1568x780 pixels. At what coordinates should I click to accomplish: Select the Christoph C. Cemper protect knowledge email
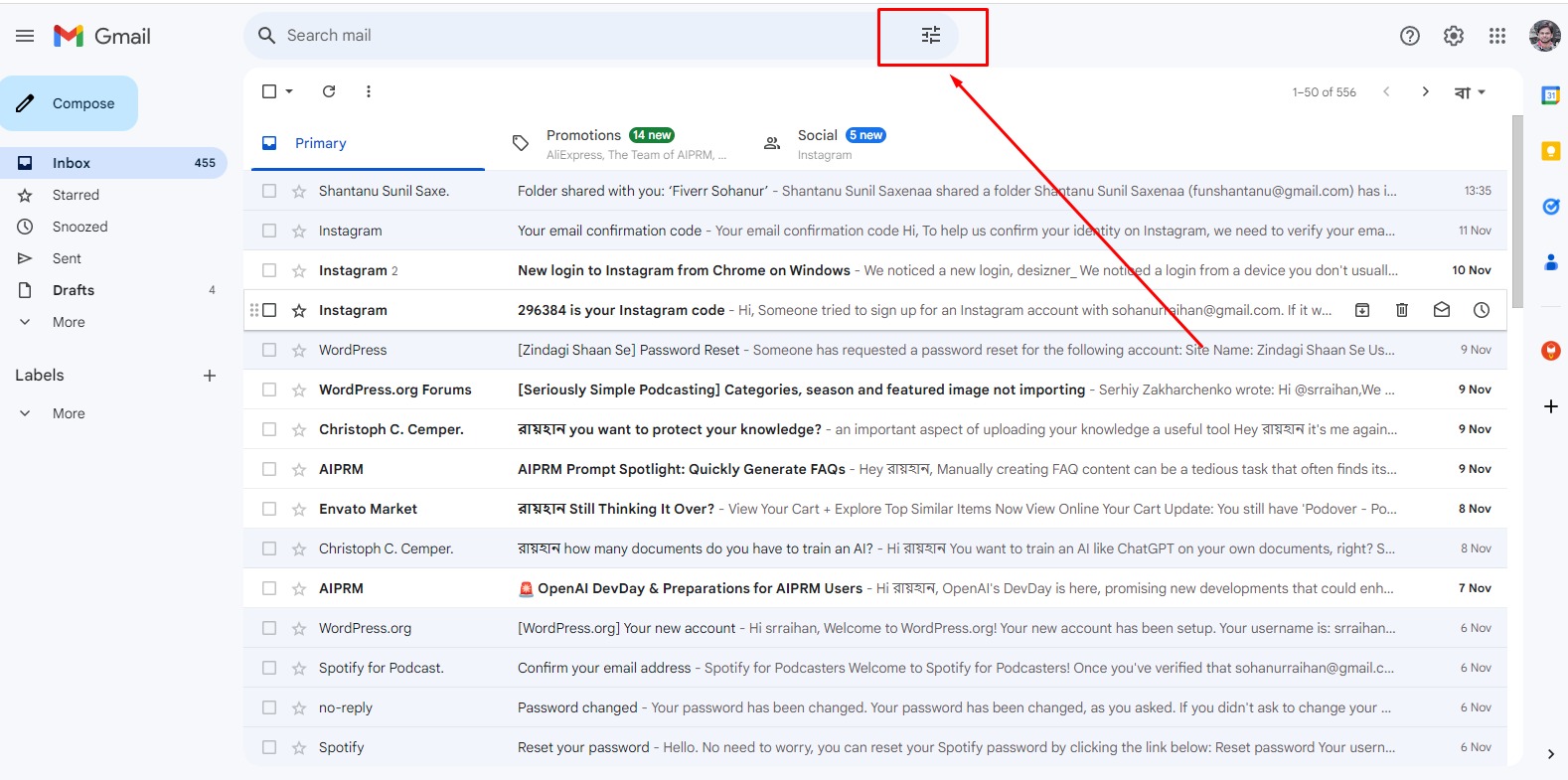pos(269,429)
